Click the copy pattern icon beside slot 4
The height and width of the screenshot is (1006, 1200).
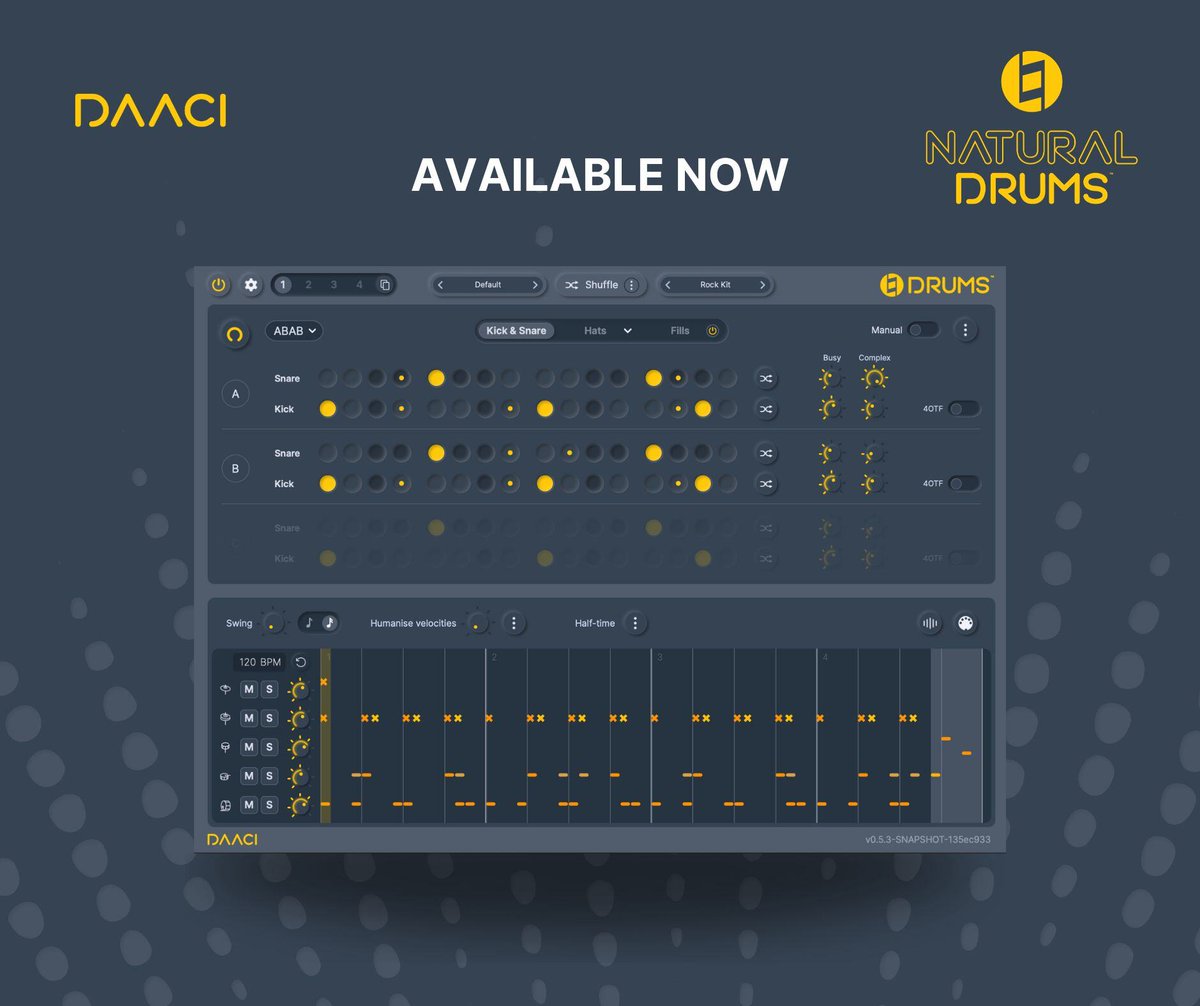(385, 285)
